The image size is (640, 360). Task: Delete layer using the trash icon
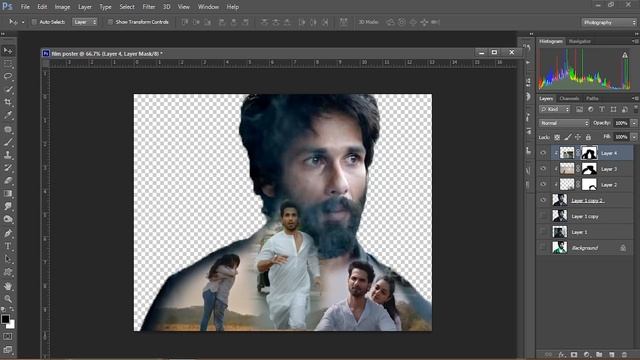[624, 355]
